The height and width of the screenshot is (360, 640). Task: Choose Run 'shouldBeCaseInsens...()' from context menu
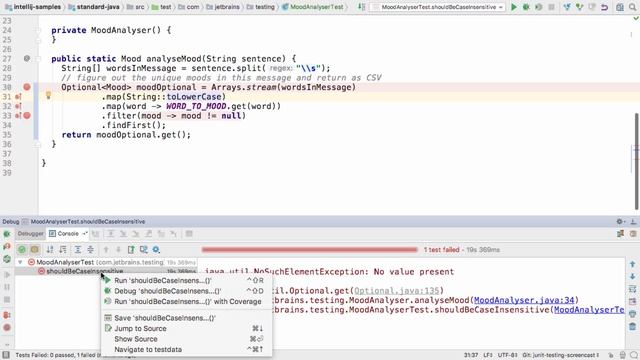(x=186, y=280)
